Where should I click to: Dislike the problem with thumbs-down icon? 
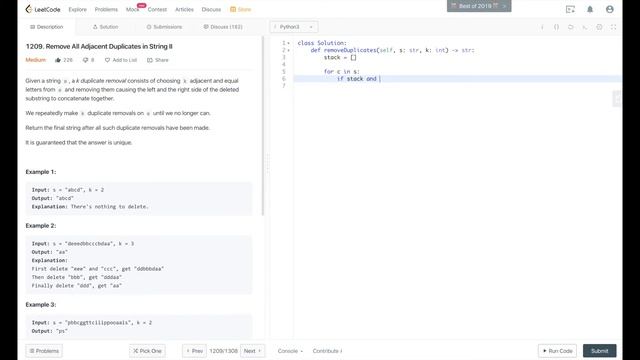(x=85, y=60)
